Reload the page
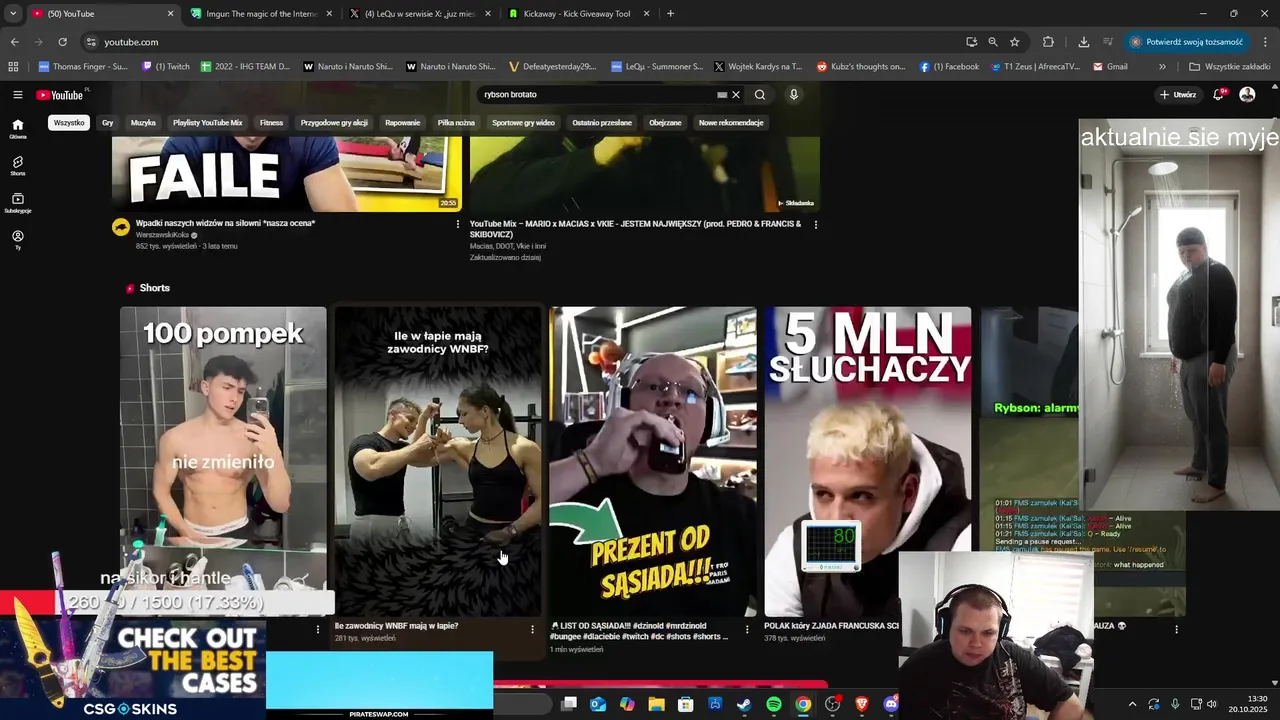 pyautogui.click(x=62, y=42)
